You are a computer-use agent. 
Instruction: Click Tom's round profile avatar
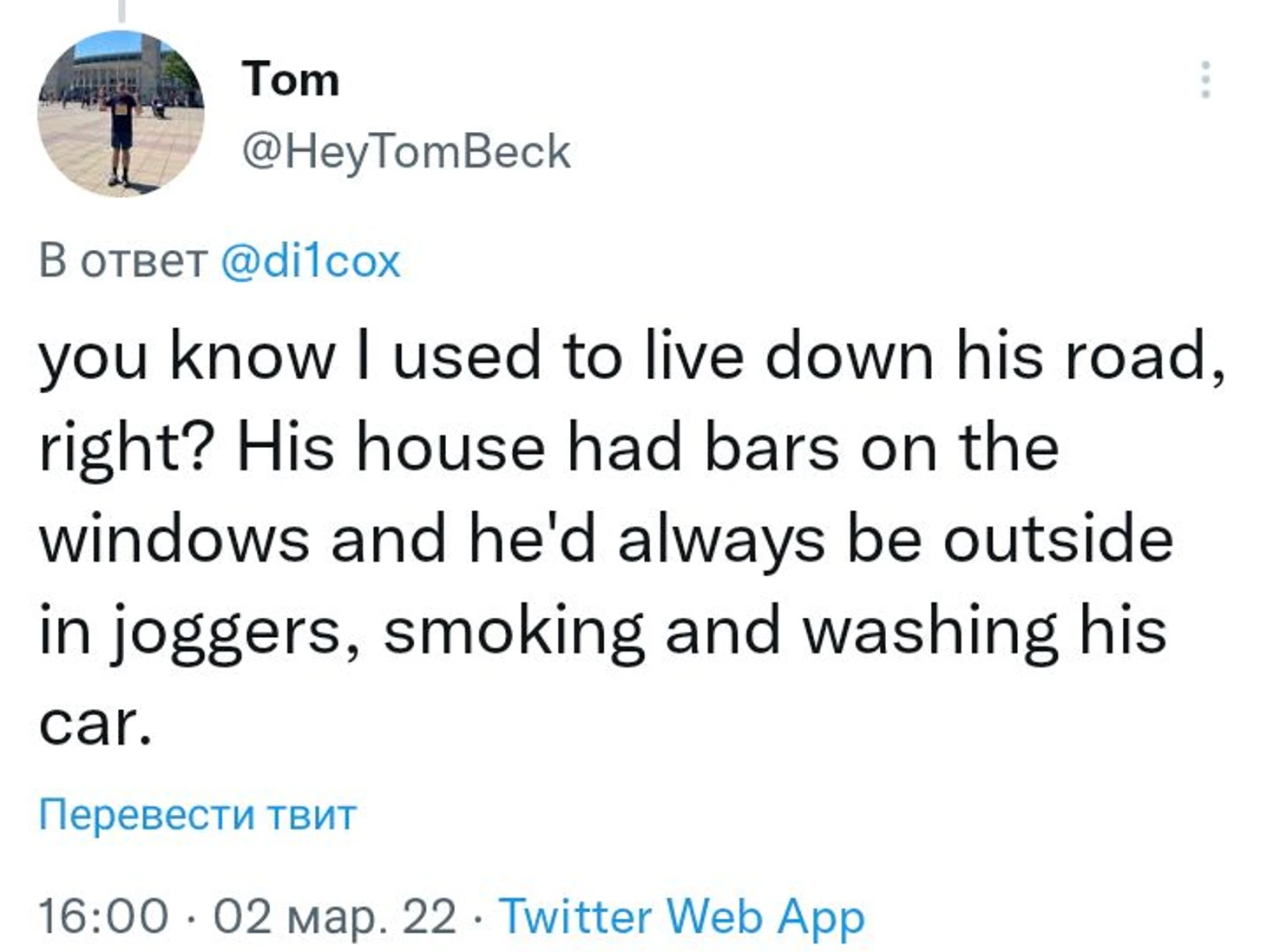coord(121,115)
